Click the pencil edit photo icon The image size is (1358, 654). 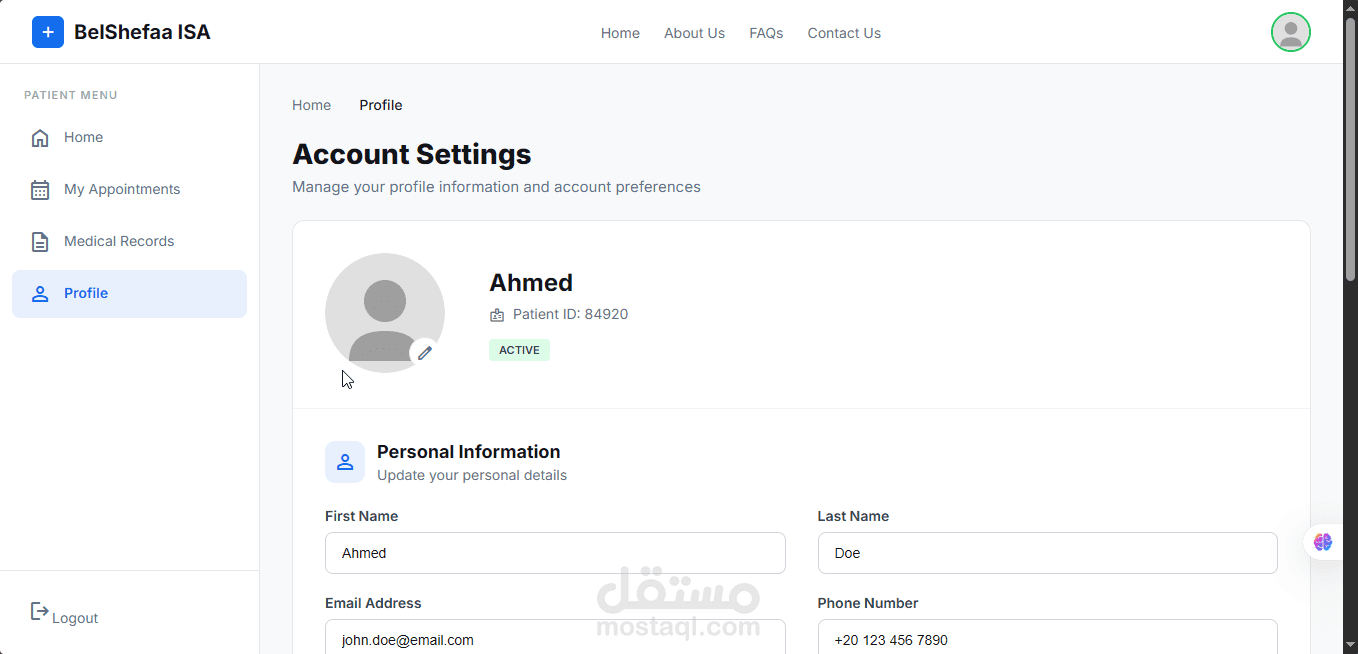point(425,352)
